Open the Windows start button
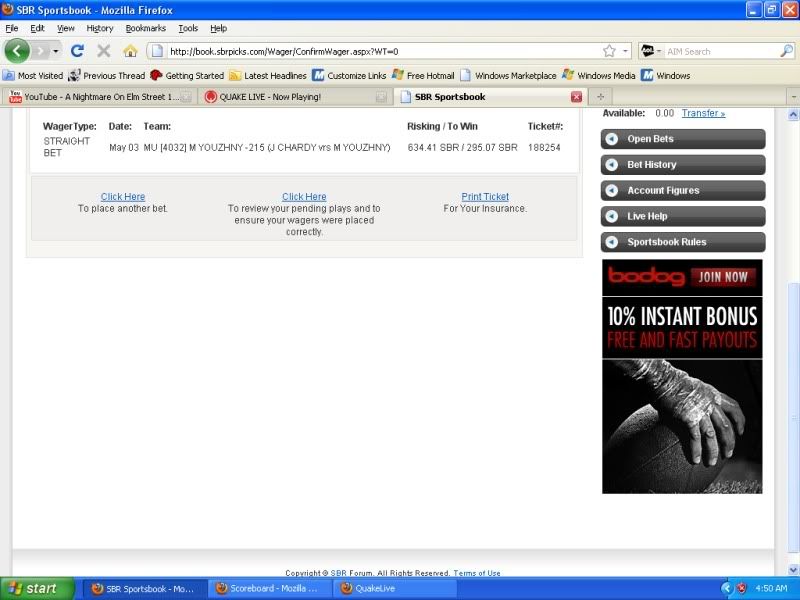 coord(37,588)
